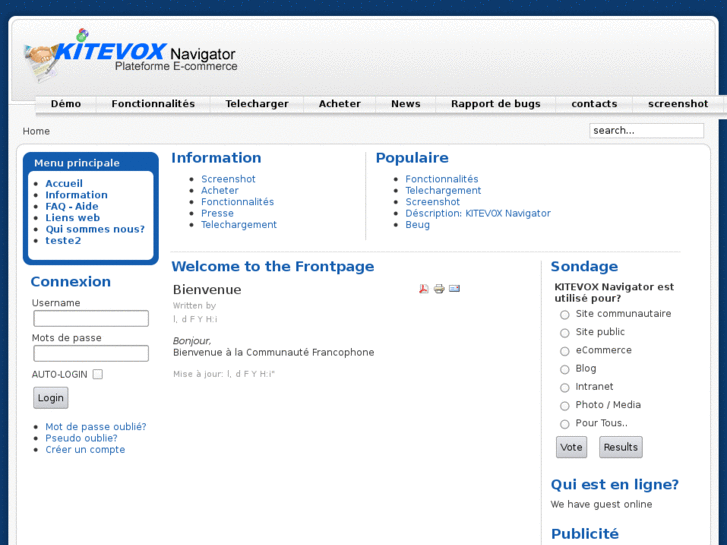Open the contacts menu item
The height and width of the screenshot is (545, 727).
pyautogui.click(x=594, y=104)
